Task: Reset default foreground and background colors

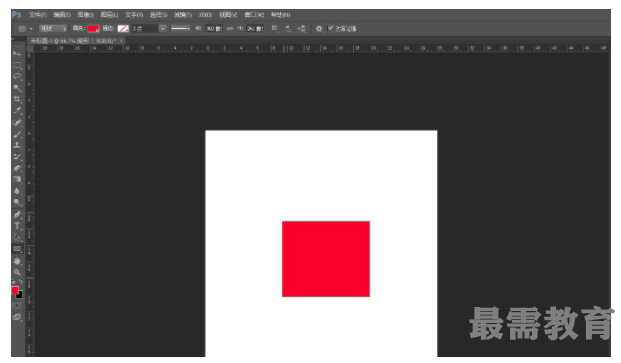Action: [13, 281]
